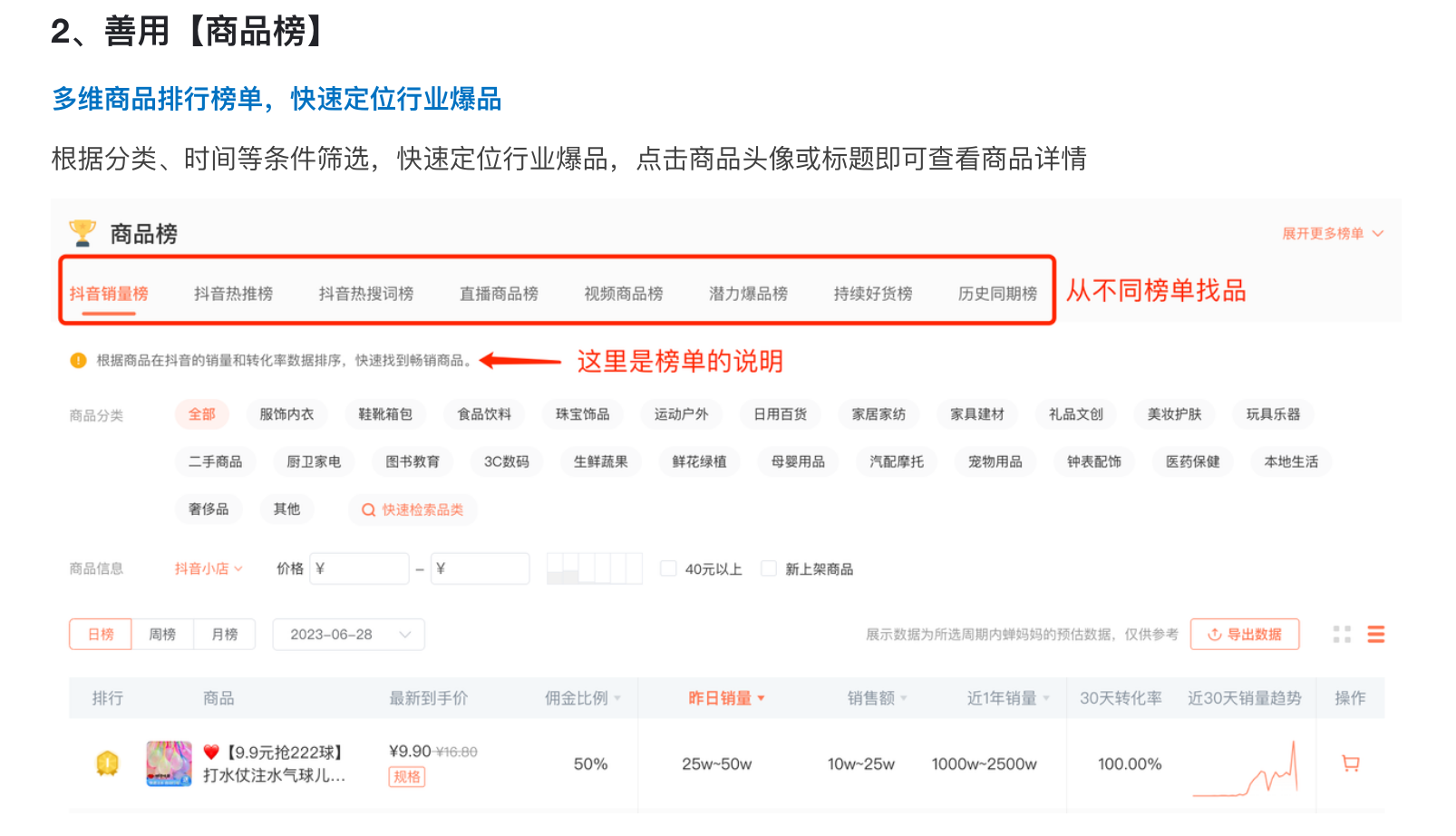Screen dimensions: 1456x836
Task: Select the 鲜花绿植 category
Action: coord(700,462)
